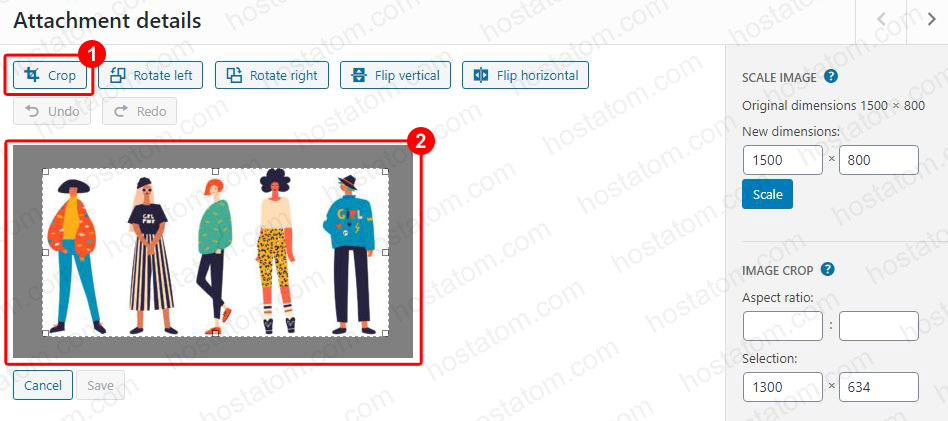The image size is (948, 421).
Task: Rotate the image left
Action: 151,76
